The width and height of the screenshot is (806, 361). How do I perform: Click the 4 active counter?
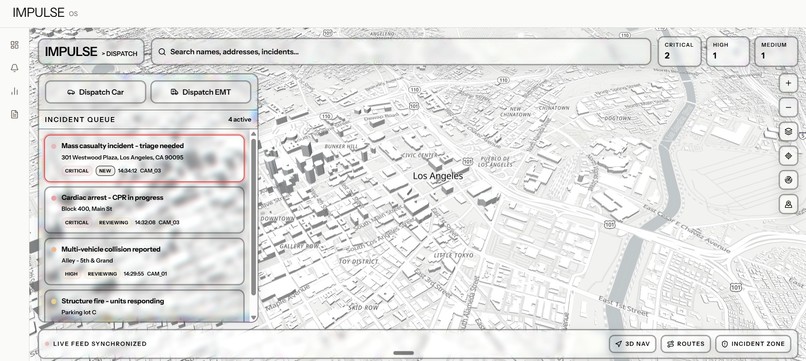pyautogui.click(x=240, y=120)
